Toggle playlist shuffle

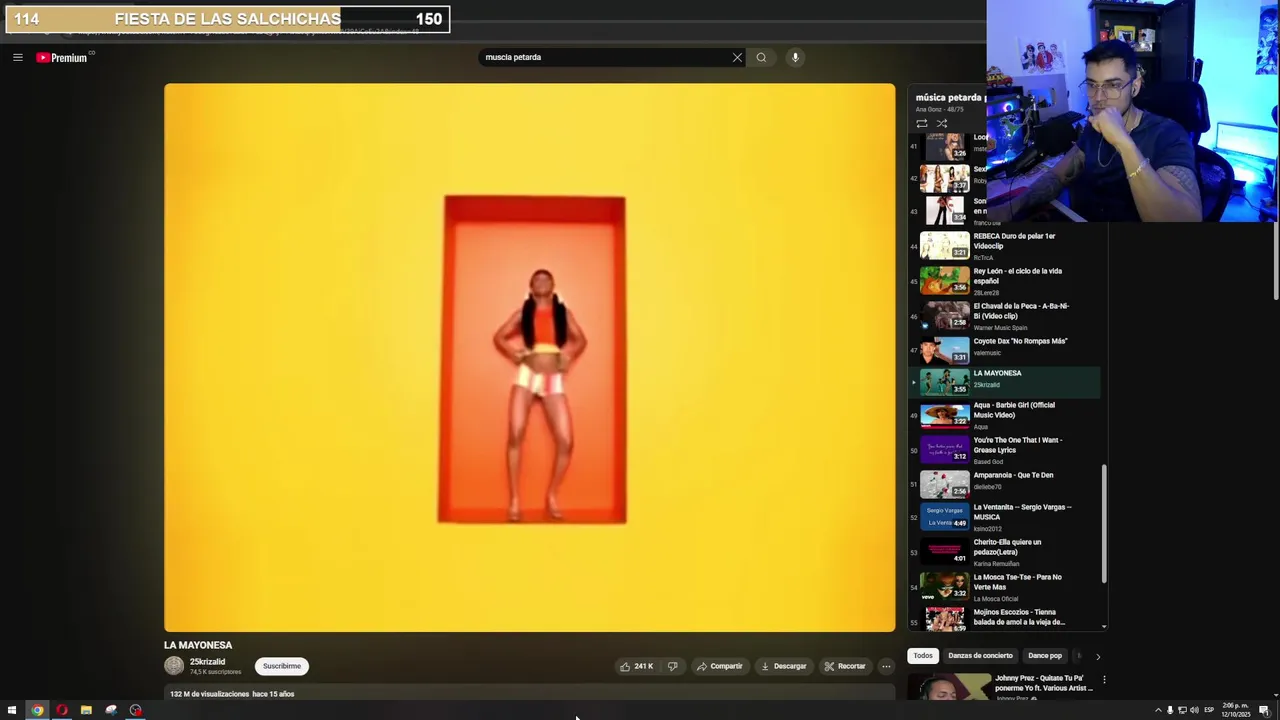(942, 123)
